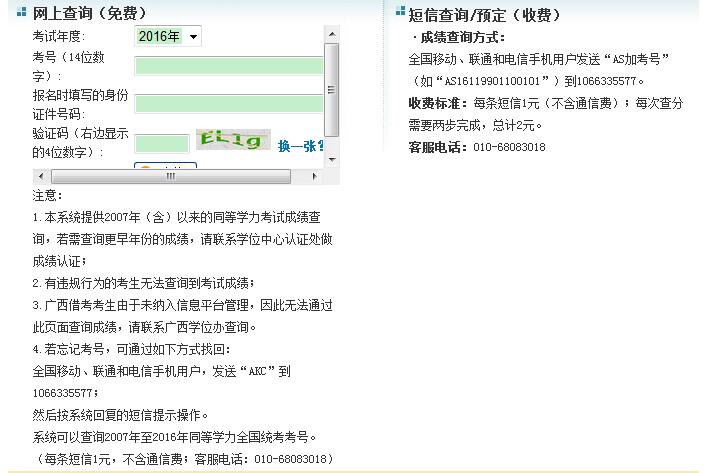Click the vertical scrollbar down arrow
Viewport: 707px width, 473px height.
coord(332,160)
